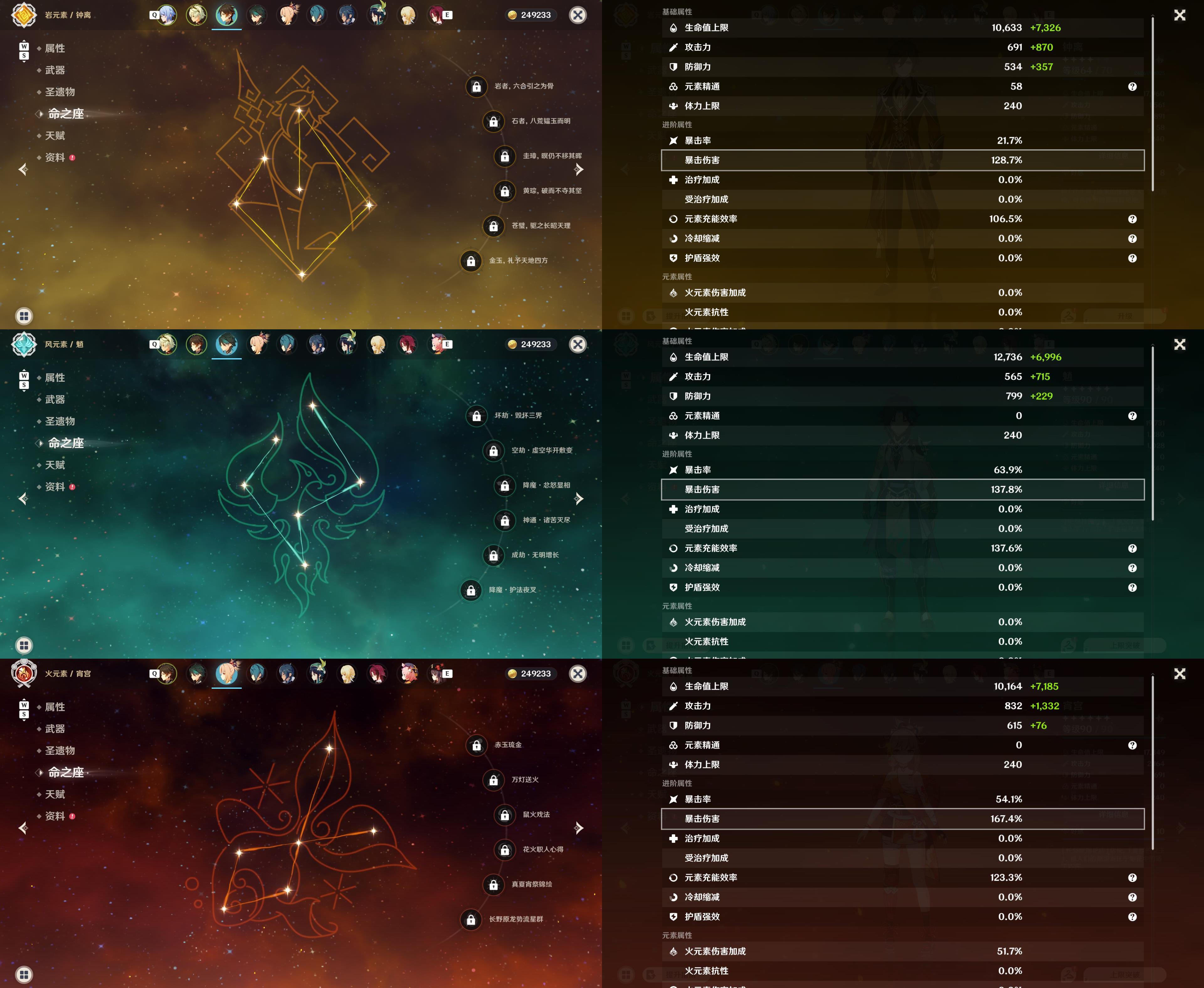Screen dimensions: 1204x988
Task: Click the Anemo element emblem beside 风元素 / 魈
Action: pyautogui.click(x=24, y=344)
